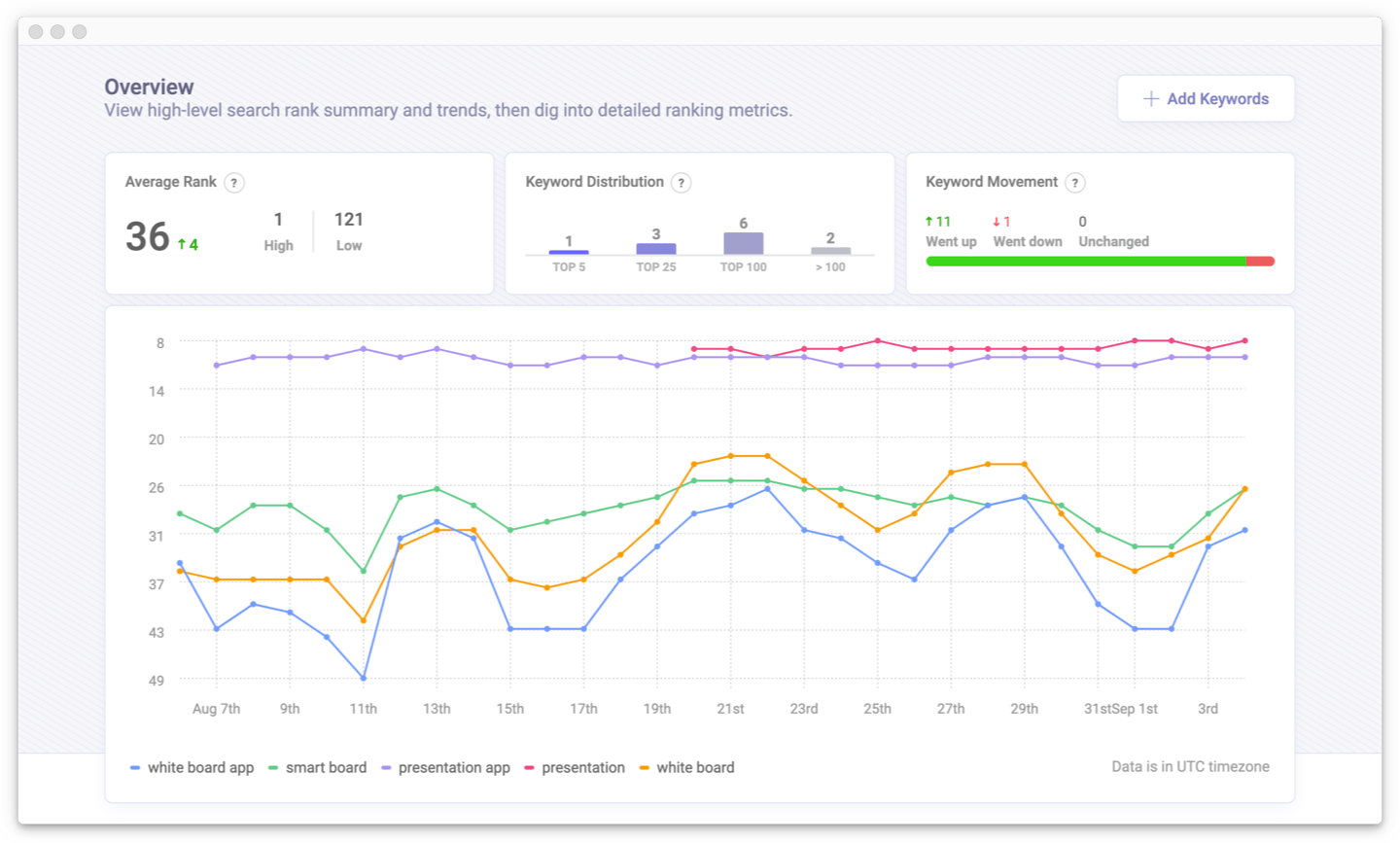Open the Average Rank help tooltip icon
1400x843 pixels.
pos(234,183)
